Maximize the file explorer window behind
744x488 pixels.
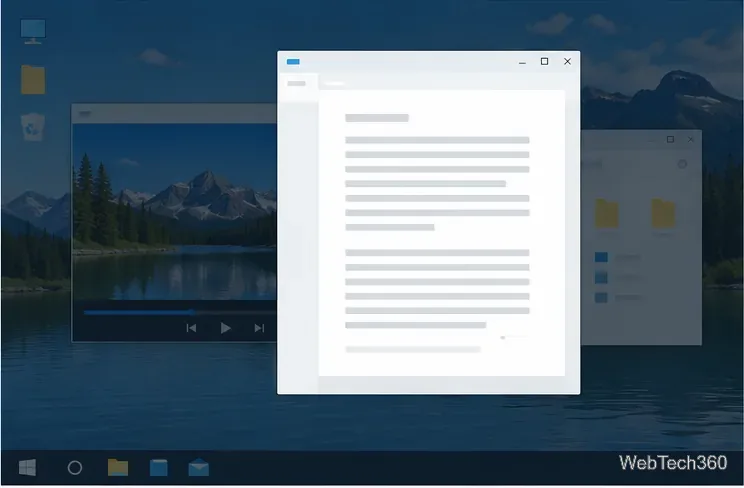tap(670, 139)
